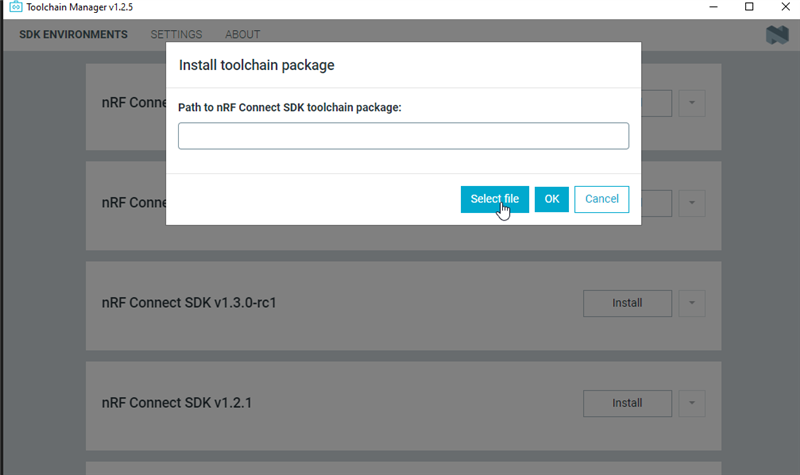800x475 pixels.
Task: Click the Nordic Semiconductor logo icon
Action: click(777, 35)
